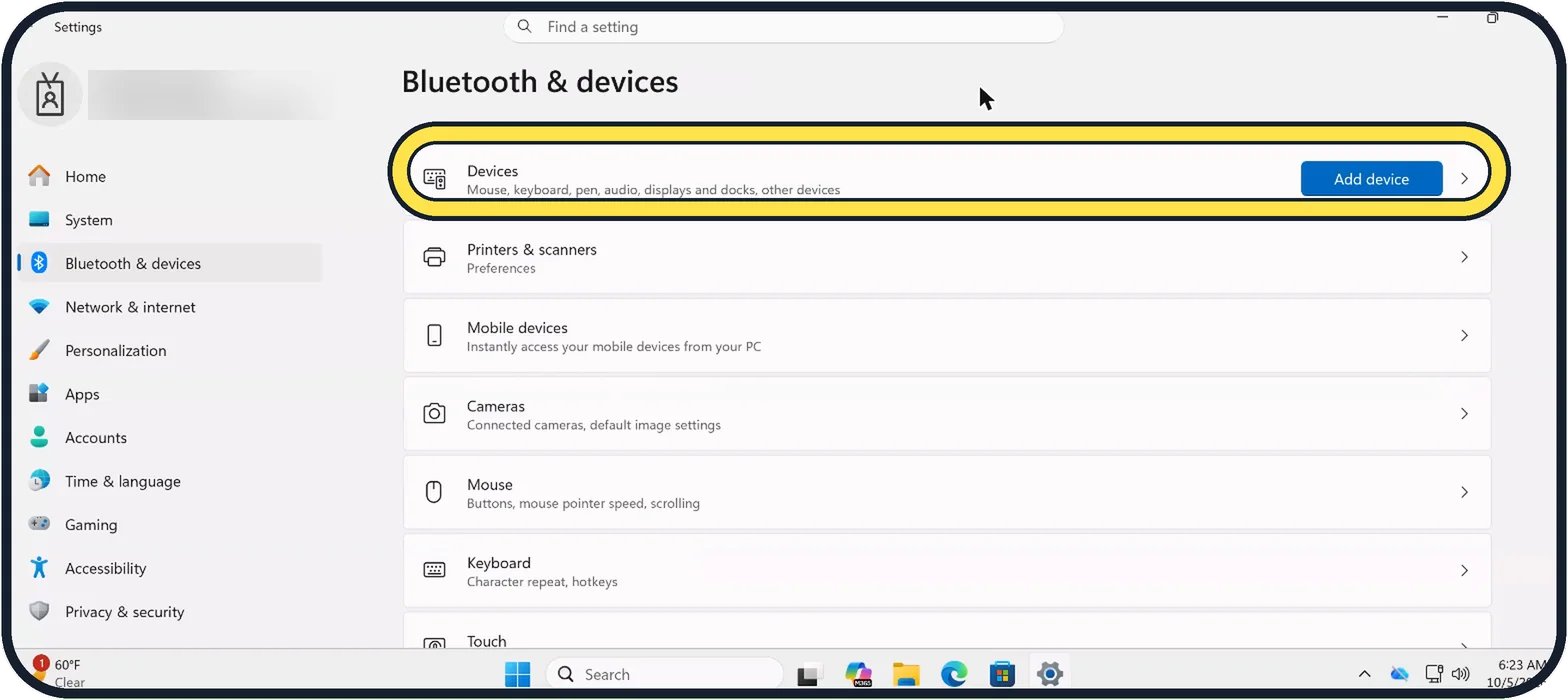The image size is (1568, 700).
Task: Click the Settings gear on taskbar
Action: [x=1049, y=675]
